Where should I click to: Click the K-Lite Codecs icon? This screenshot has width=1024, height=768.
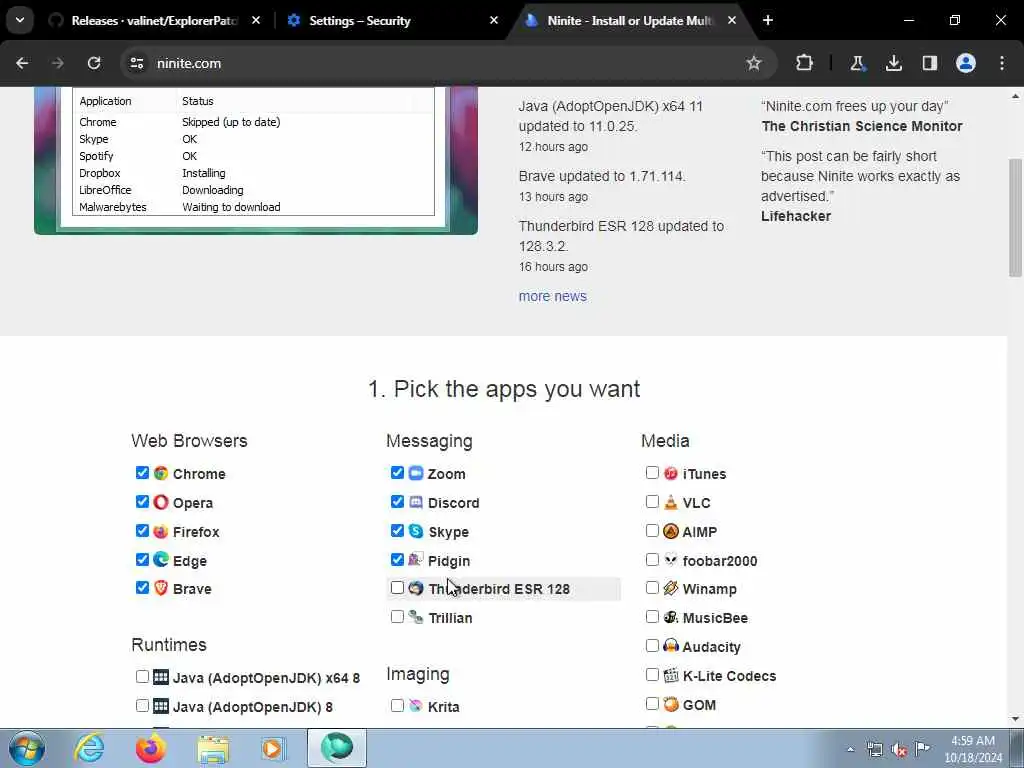tap(671, 675)
